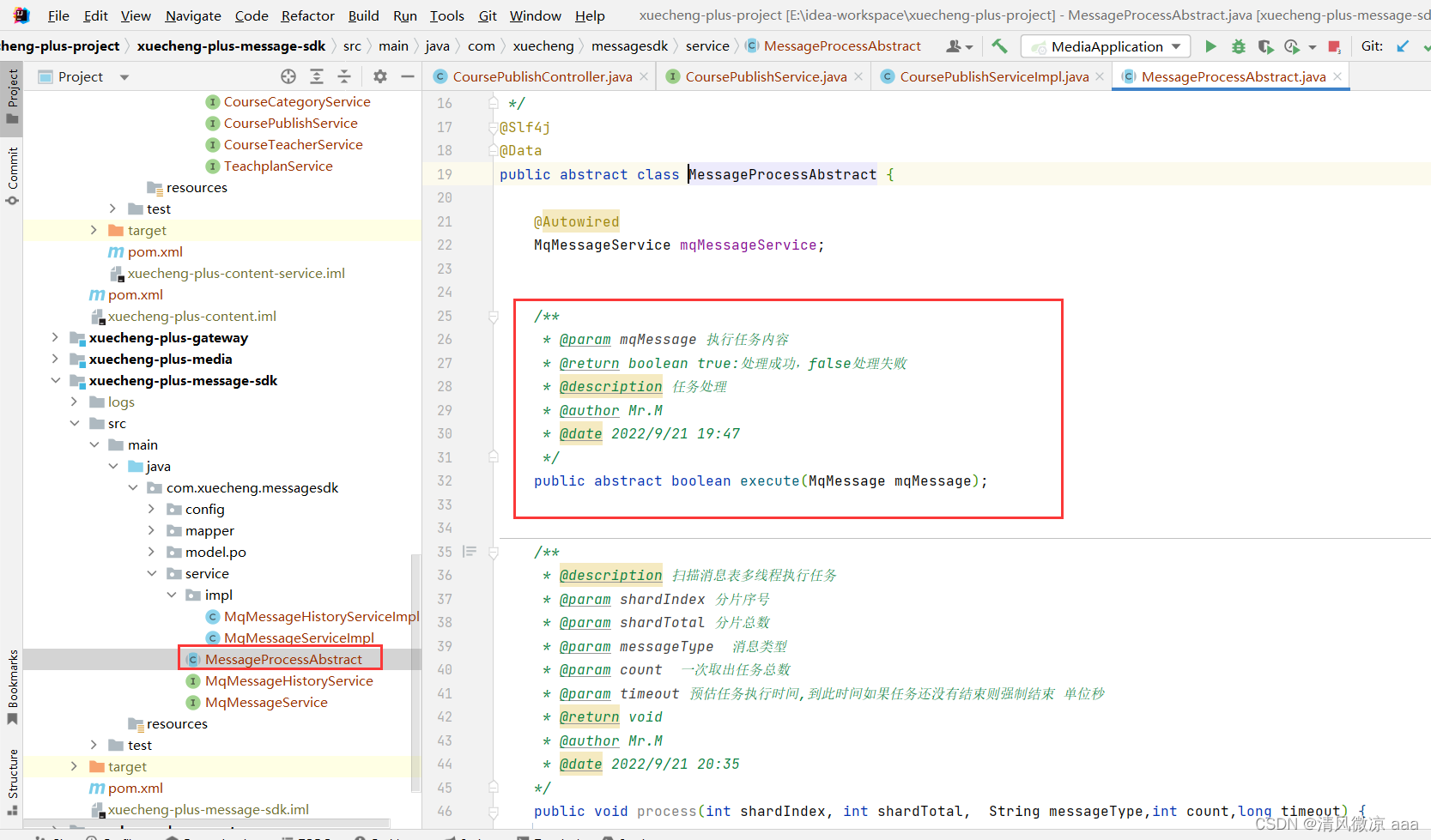Hide the Project panel with minimize icon

coord(408,76)
